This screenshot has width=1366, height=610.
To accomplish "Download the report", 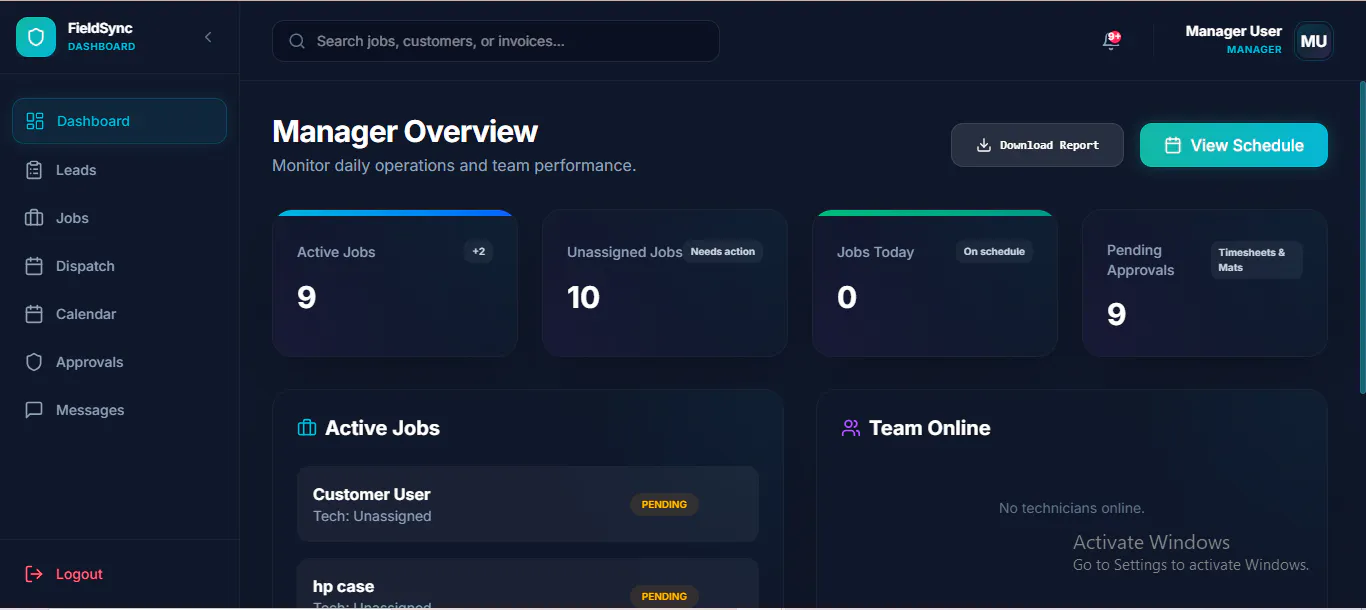I will click(x=1037, y=145).
